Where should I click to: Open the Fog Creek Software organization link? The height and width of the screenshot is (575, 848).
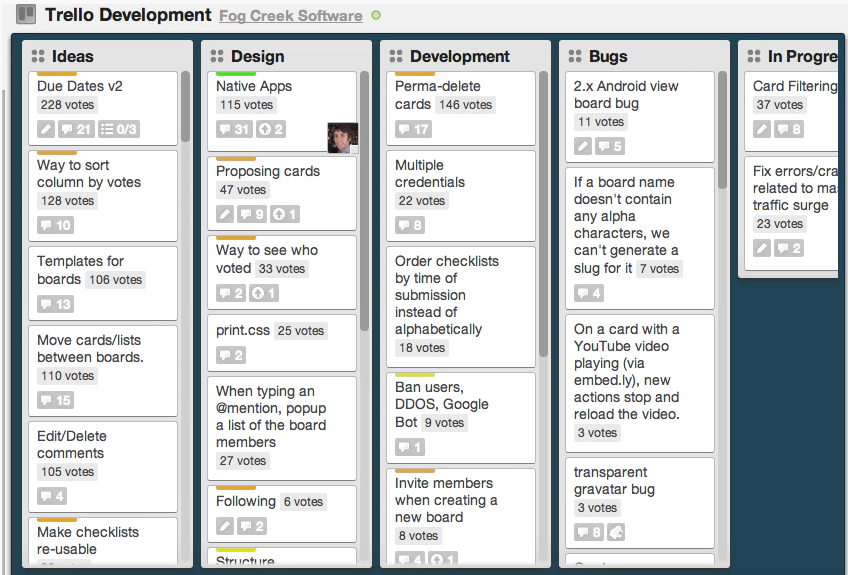290,16
